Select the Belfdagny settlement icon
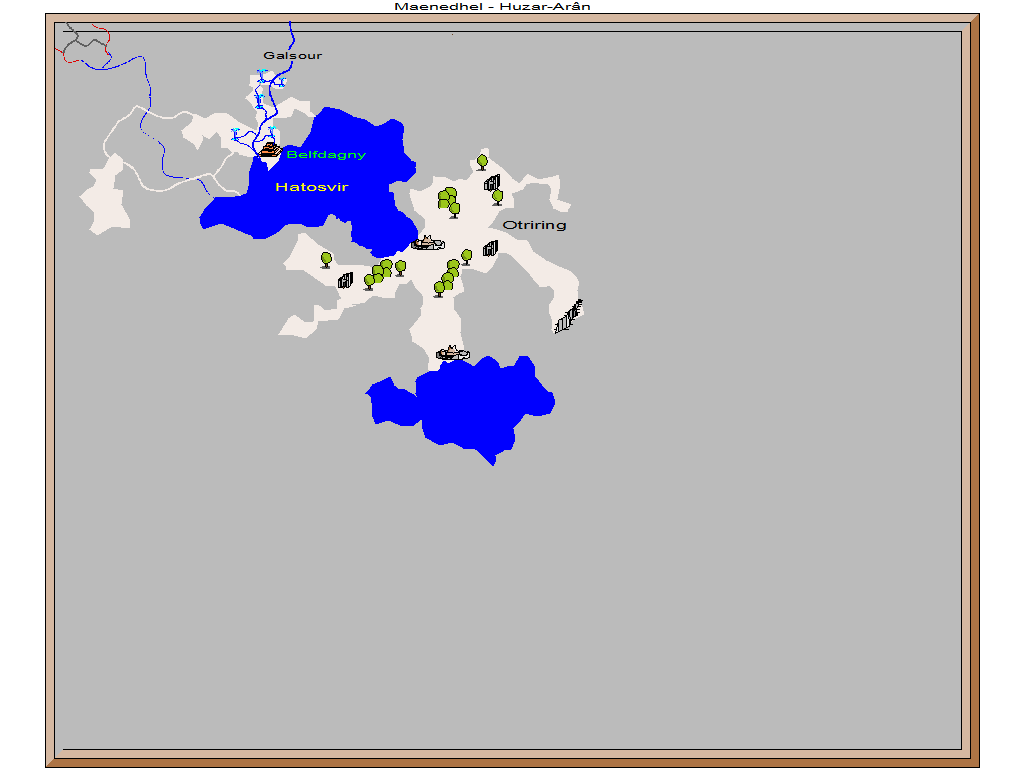Image resolution: width=1024 pixels, height=768 pixels. tap(270, 150)
